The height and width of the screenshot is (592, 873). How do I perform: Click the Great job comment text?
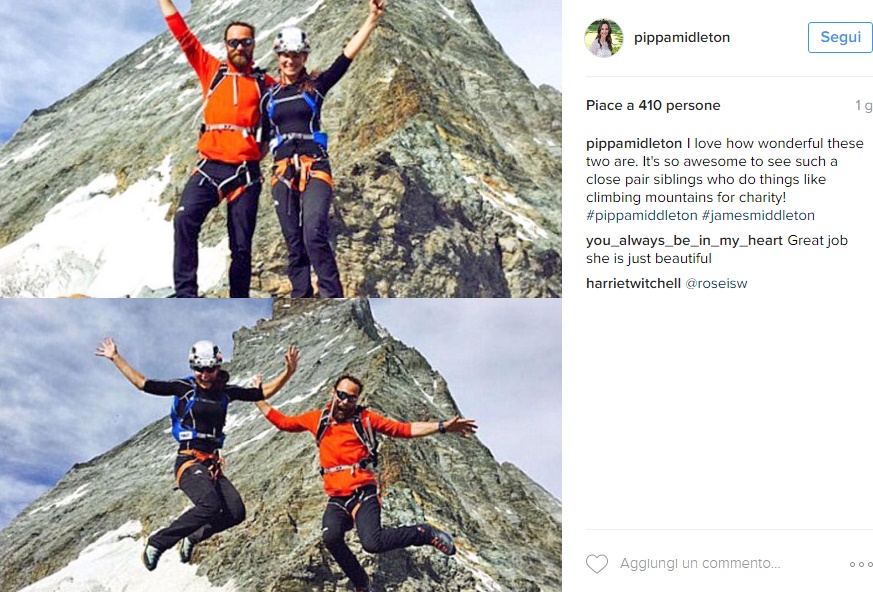point(717,249)
